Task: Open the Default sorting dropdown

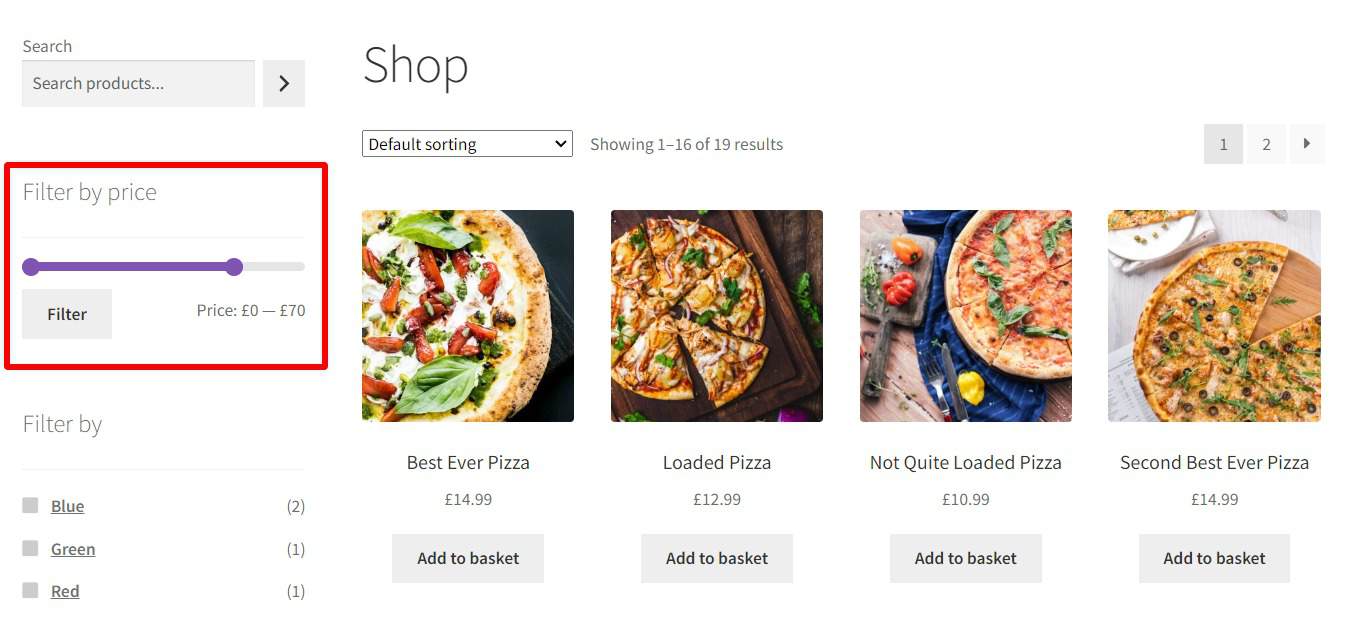Action: [x=466, y=143]
